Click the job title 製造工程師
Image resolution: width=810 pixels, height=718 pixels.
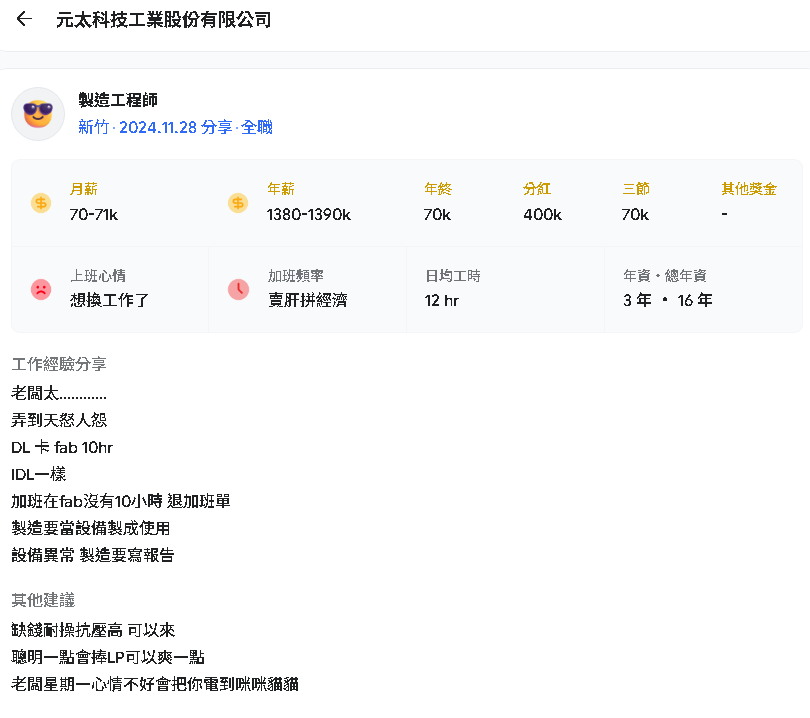click(118, 100)
